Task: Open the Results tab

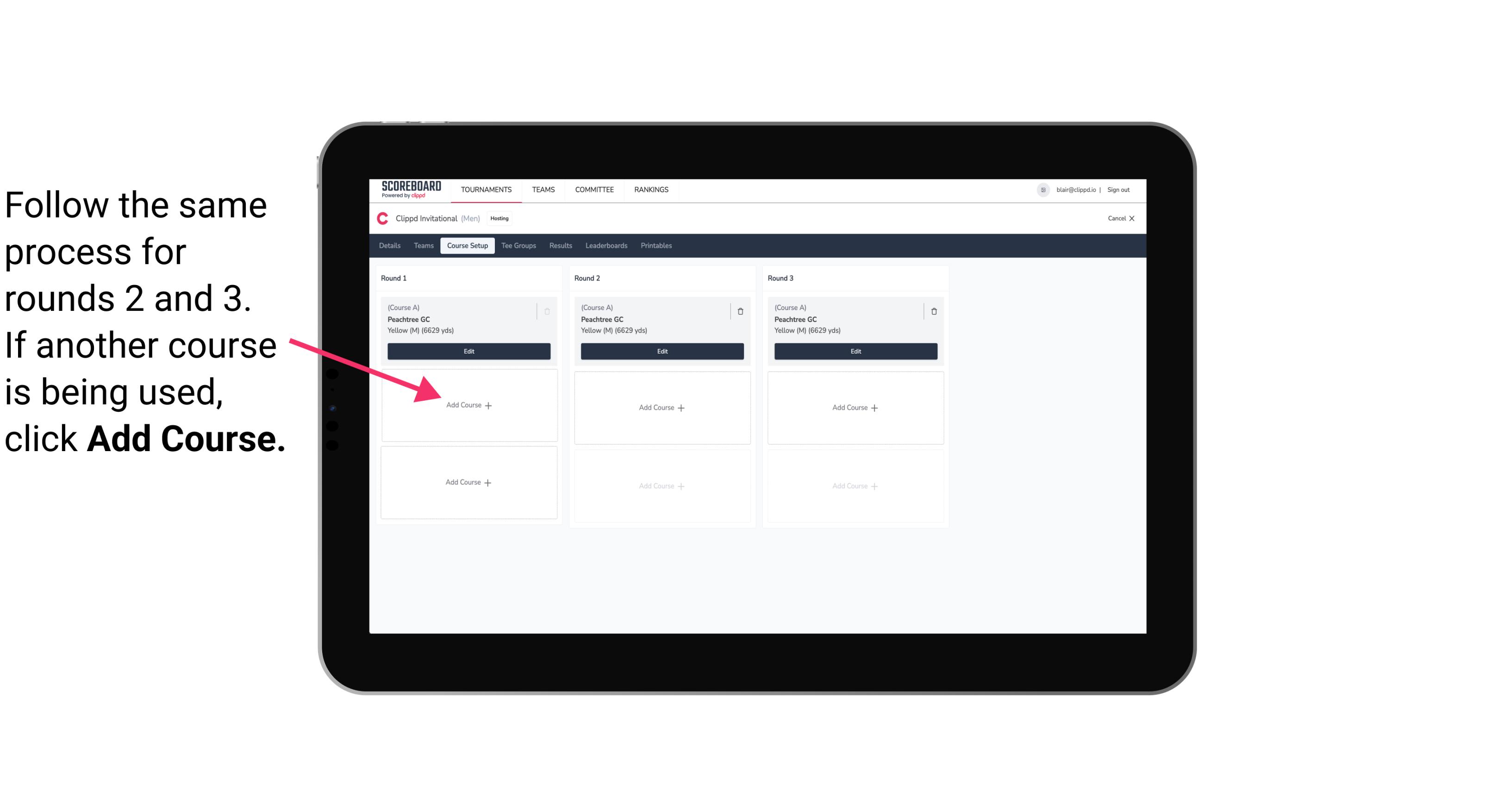Action: [561, 246]
